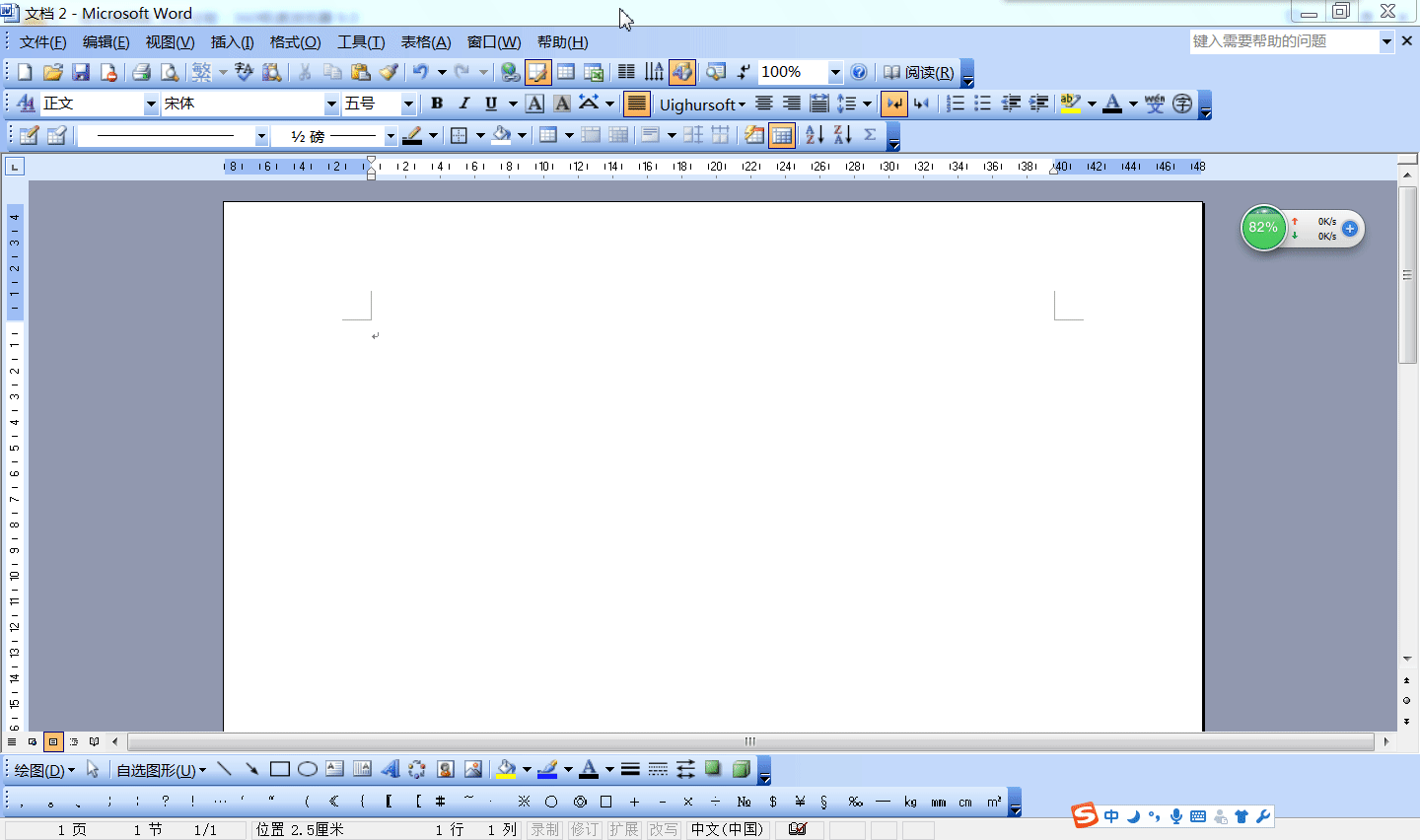Open the 表格(A) menu
Image resolution: width=1420 pixels, height=840 pixels.
(426, 41)
